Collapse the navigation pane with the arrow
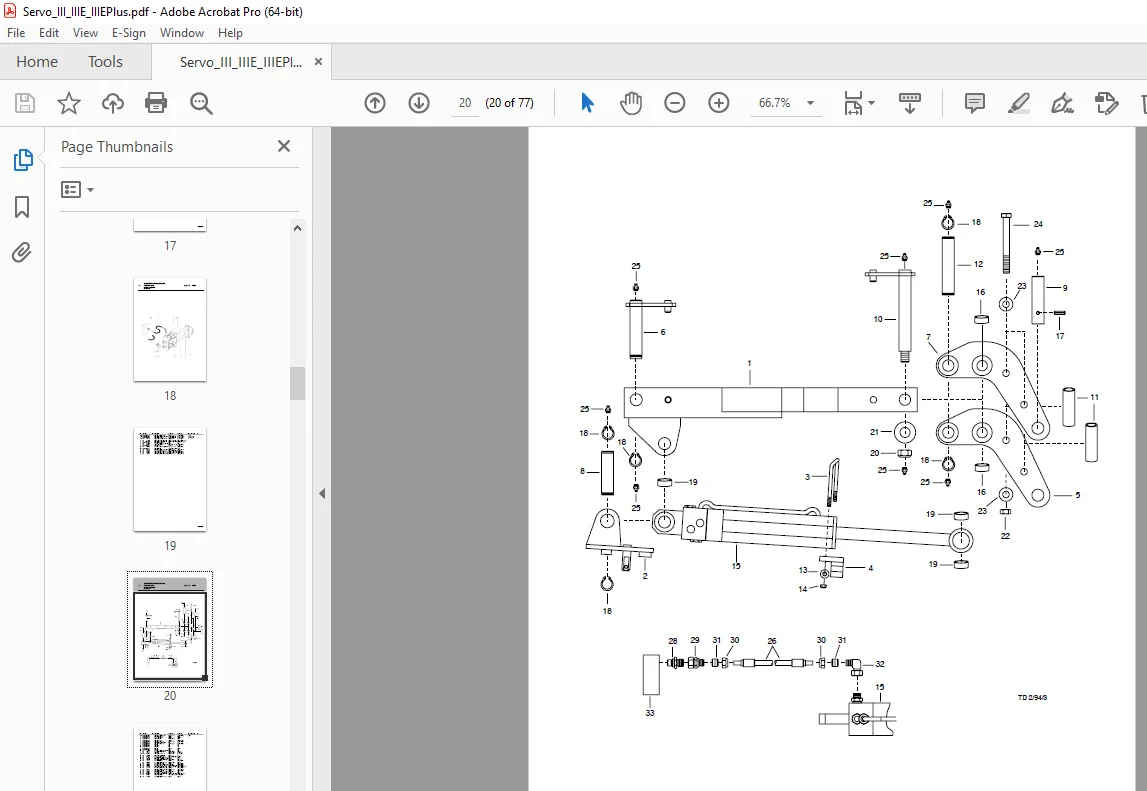Screen dimensions: 1147x791 point(322,494)
